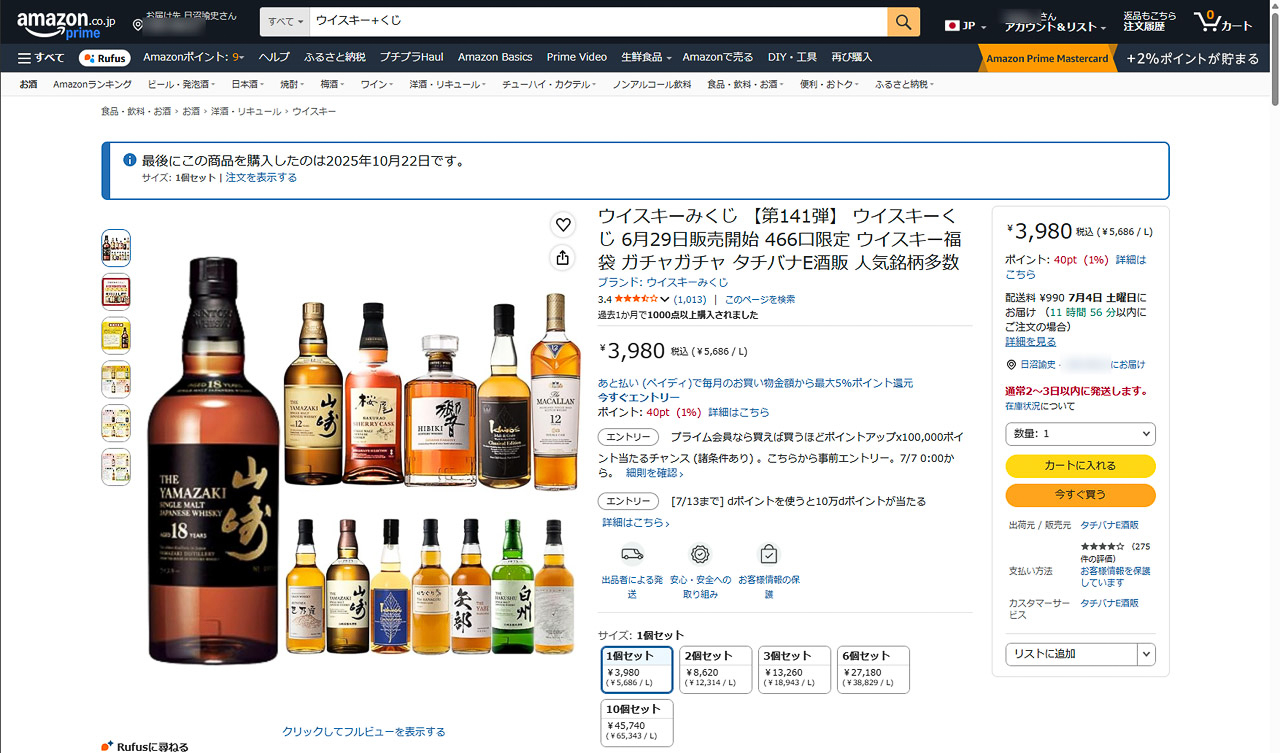Open ノンアルコール飲料 in the sub-navigation
1280x753 pixels.
(652, 85)
